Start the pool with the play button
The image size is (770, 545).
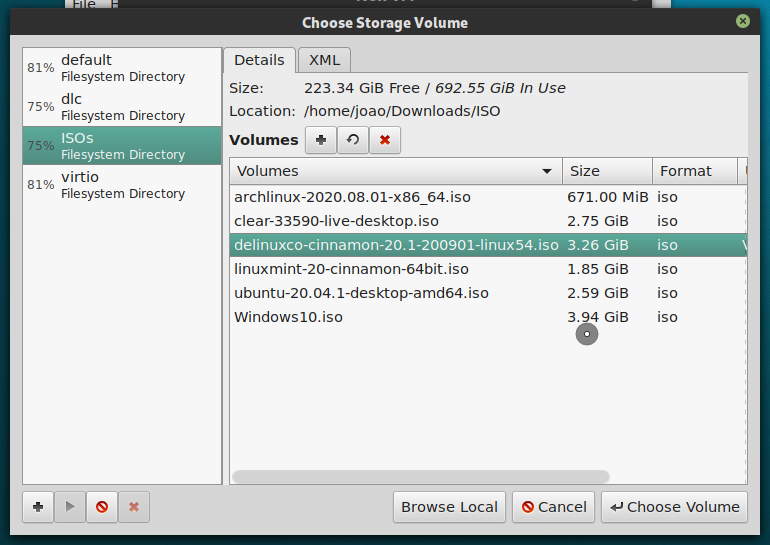coord(70,507)
